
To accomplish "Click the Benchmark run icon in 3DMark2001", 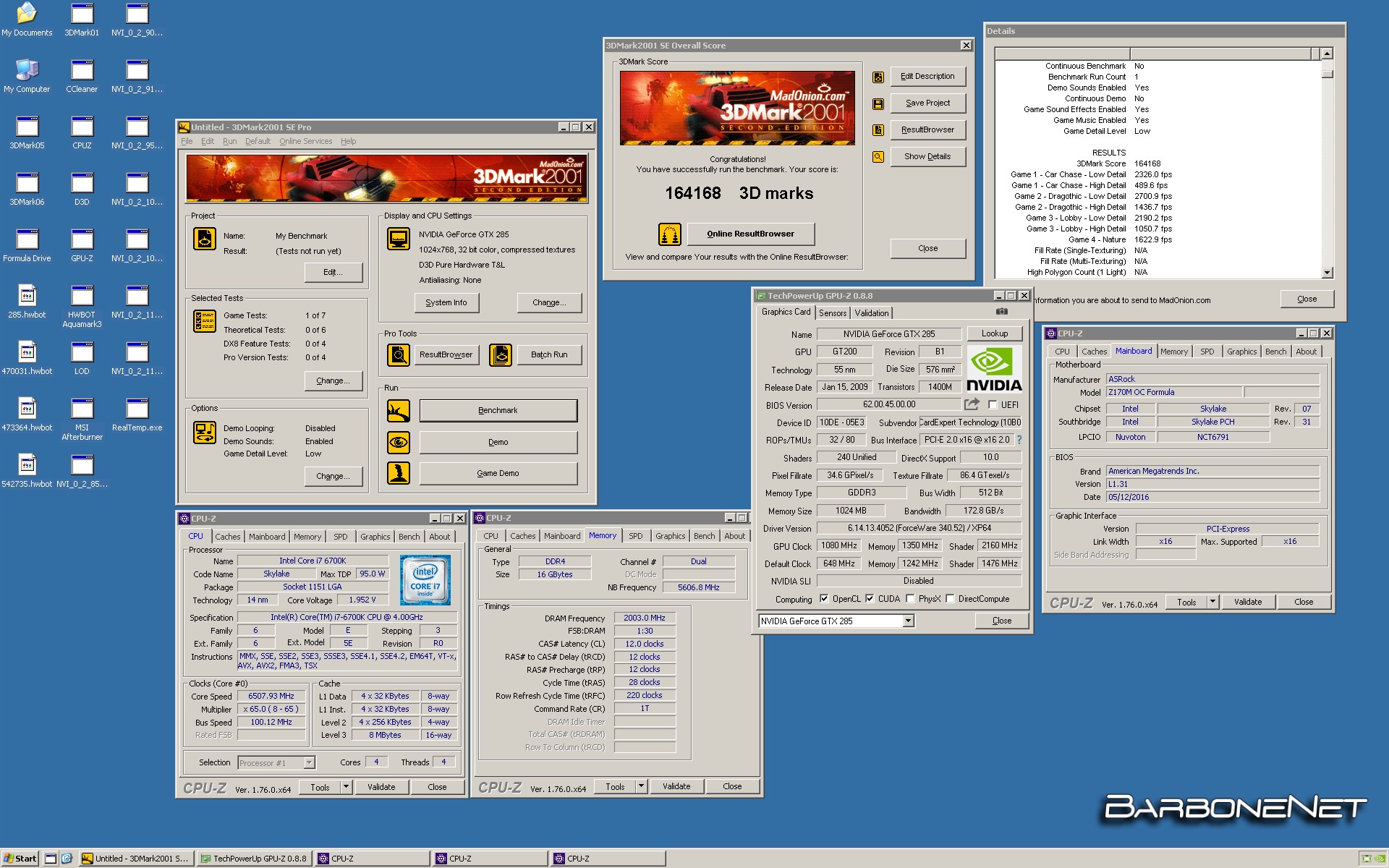I will (399, 411).
